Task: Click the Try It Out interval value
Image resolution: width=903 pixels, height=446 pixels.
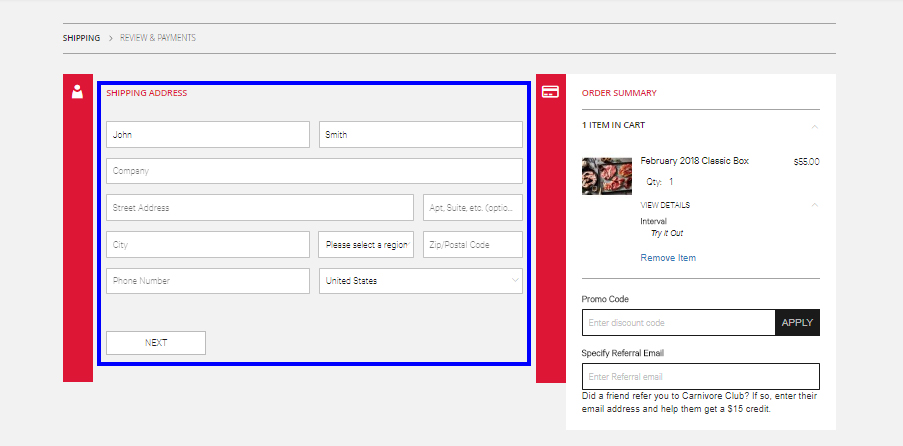Action: (x=667, y=233)
